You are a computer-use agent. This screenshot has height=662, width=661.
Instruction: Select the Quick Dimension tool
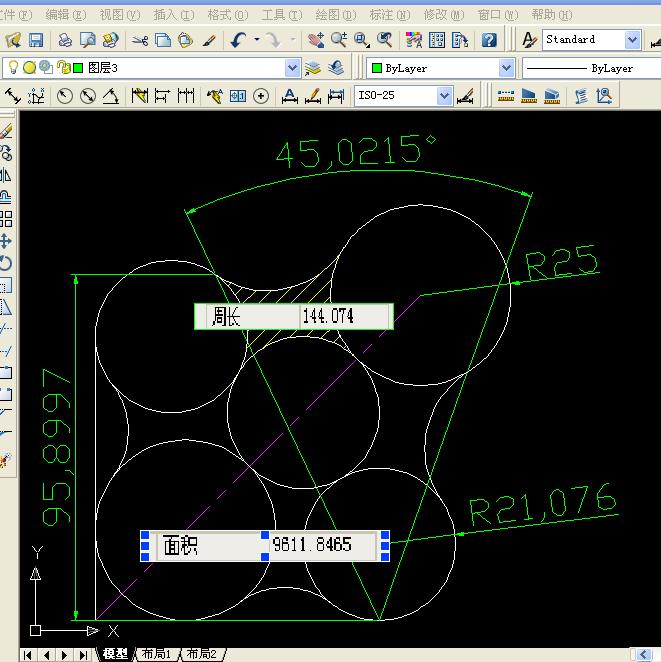pos(140,96)
